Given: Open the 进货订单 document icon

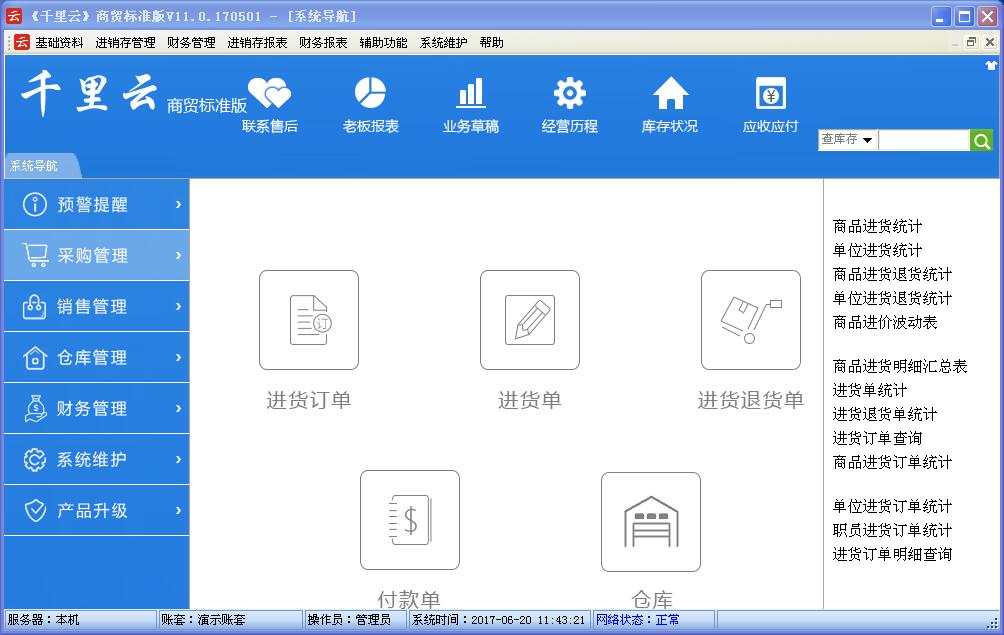Looking at the screenshot, I should pyautogui.click(x=309, y=320).
